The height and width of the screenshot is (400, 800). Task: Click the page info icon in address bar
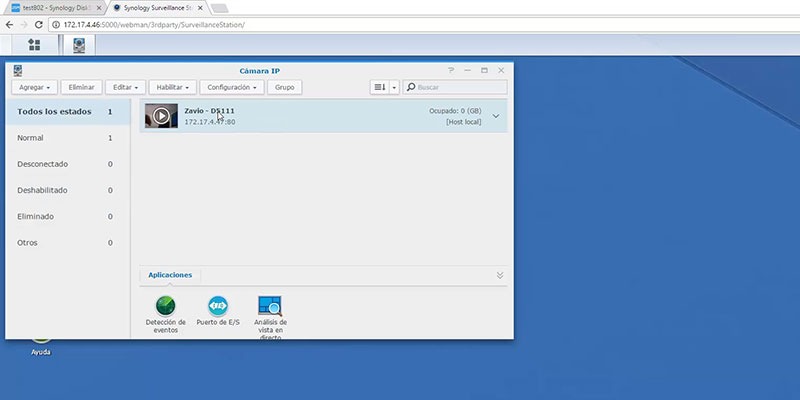point(56,24)
